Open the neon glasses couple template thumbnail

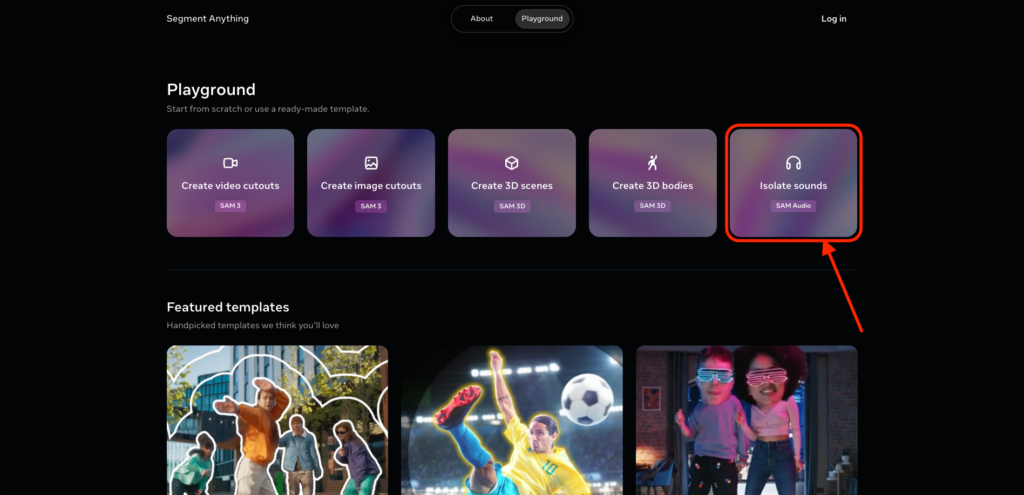click(746, 420)
